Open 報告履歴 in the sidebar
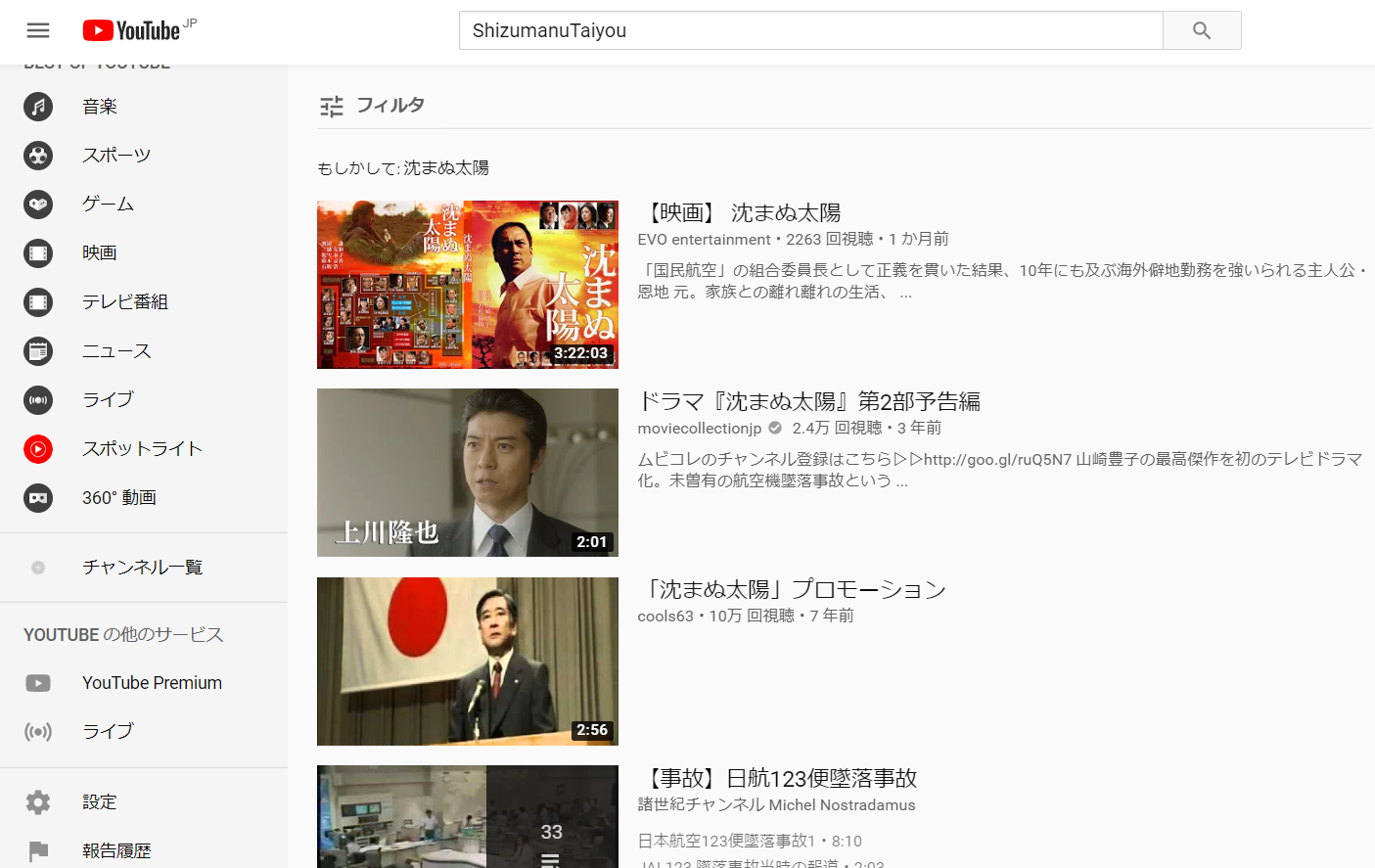 pos(116,851)
